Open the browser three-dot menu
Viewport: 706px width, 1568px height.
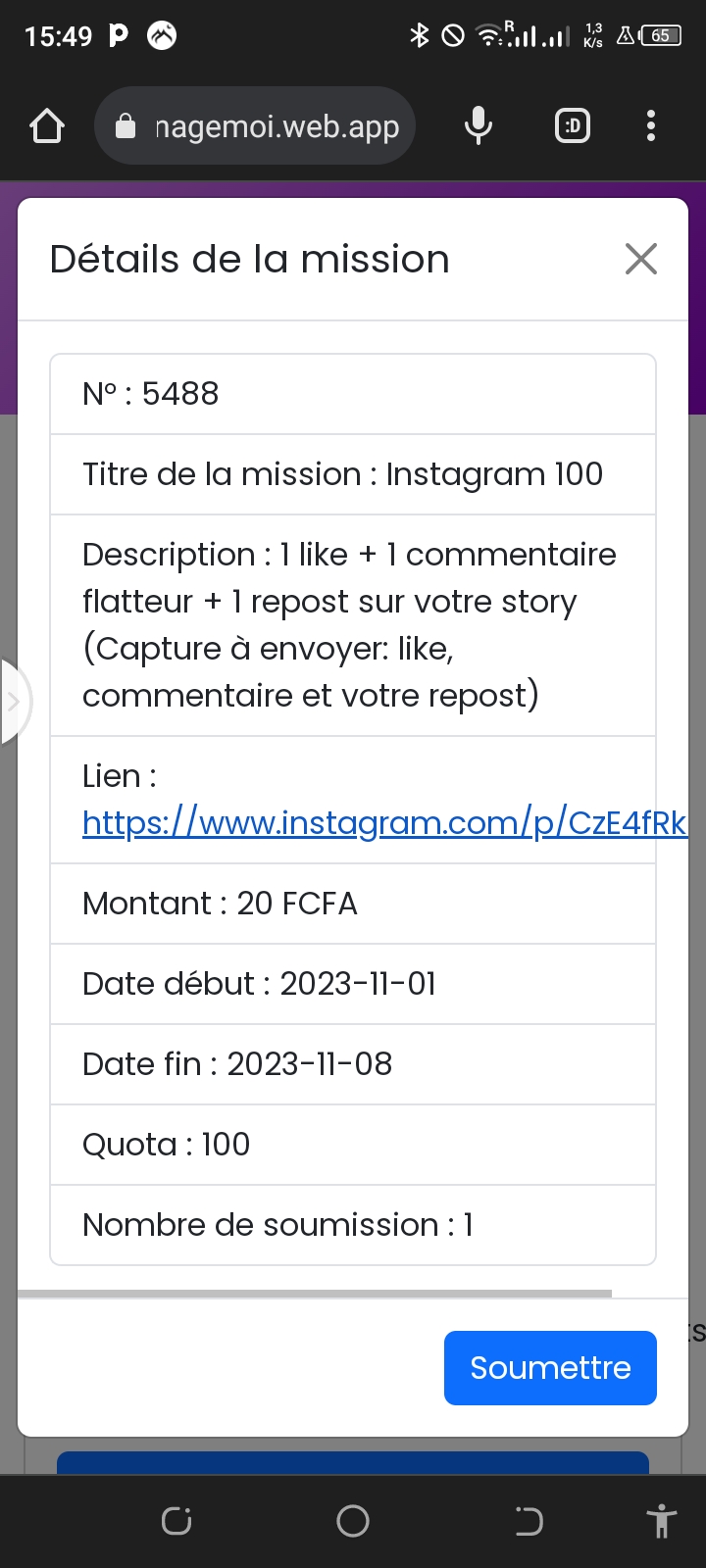(x=650, y=126)
